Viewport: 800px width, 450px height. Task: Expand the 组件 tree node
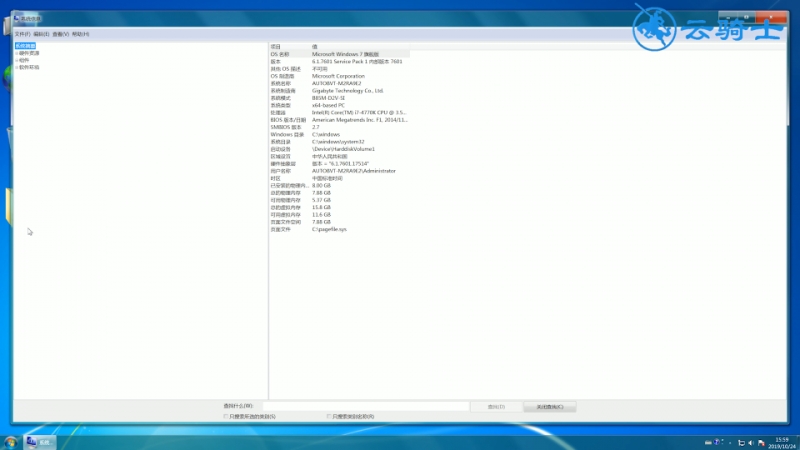tap(16, 60)
